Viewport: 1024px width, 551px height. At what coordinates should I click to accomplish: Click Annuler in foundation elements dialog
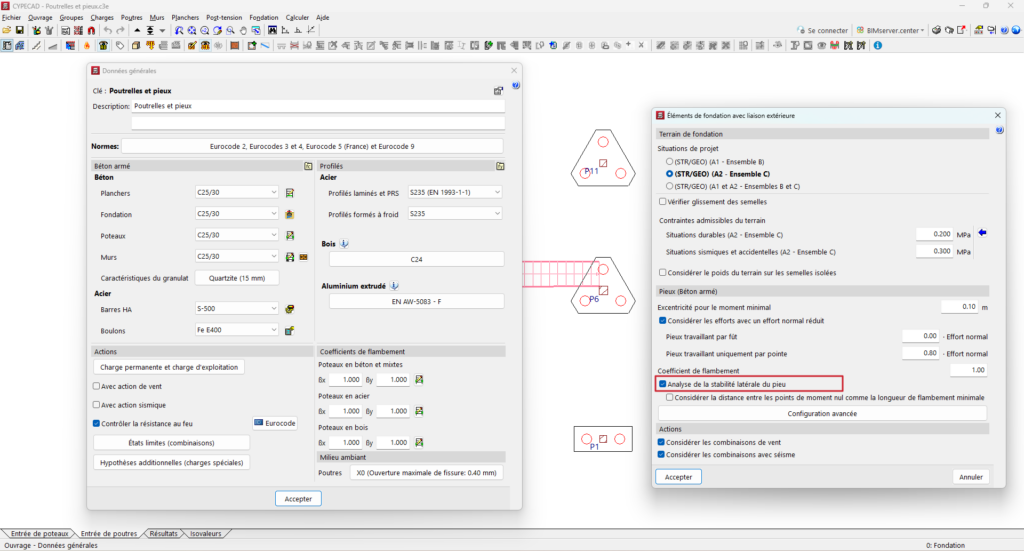[970, 477]
